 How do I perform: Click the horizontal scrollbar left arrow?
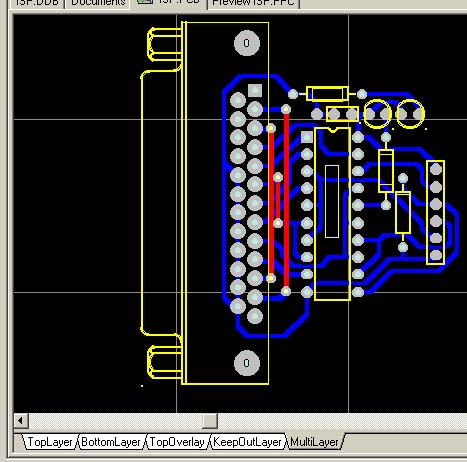click(x=21, y=420)
